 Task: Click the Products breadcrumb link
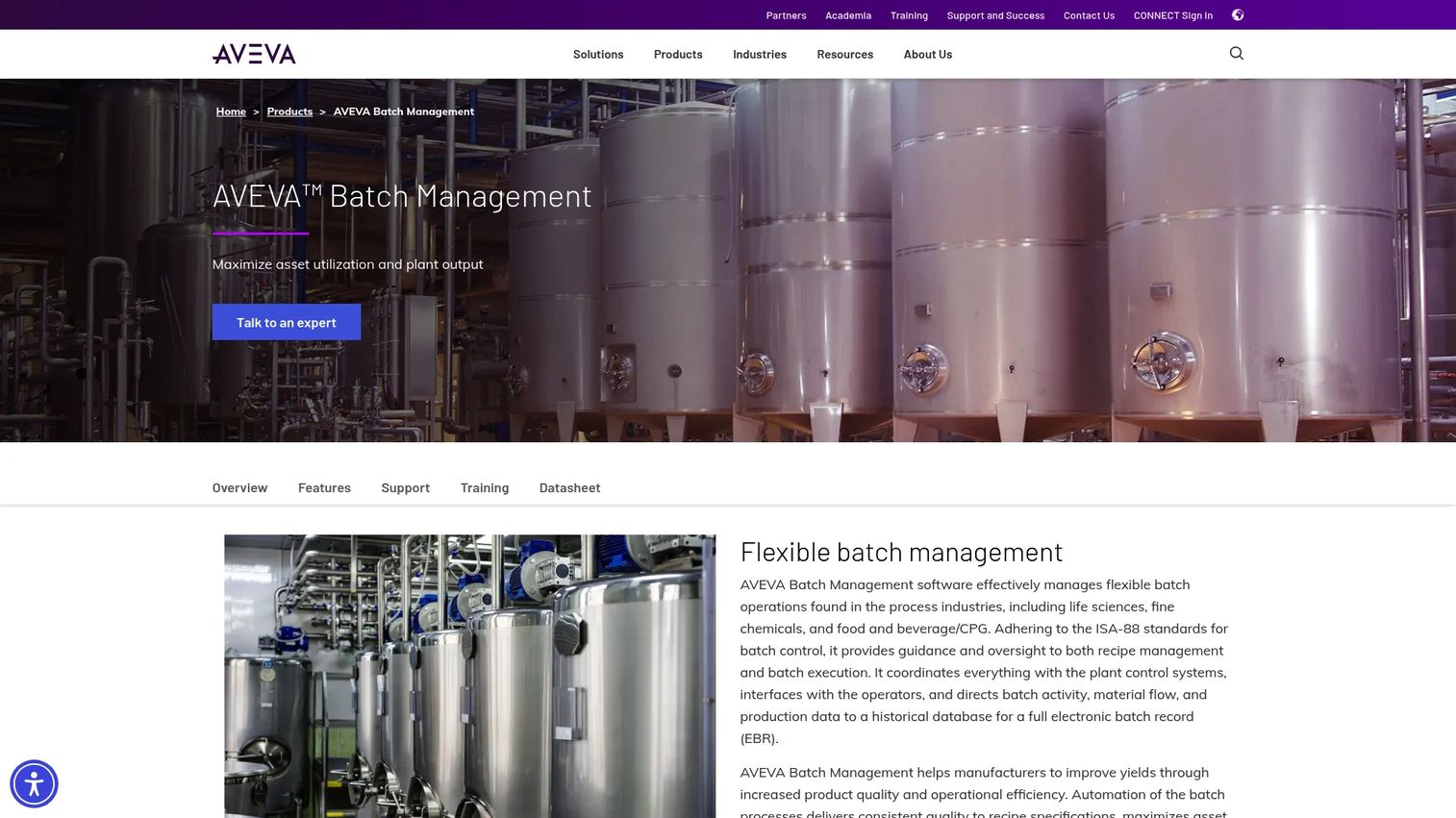(289, 112)
